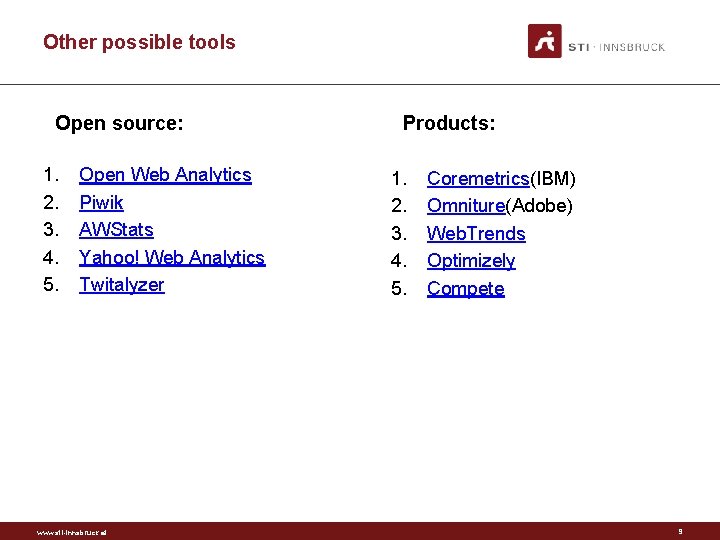Screen dimensions: 720x540
Task: Select the 'Open source:' heading
Action: click(119, 123)
